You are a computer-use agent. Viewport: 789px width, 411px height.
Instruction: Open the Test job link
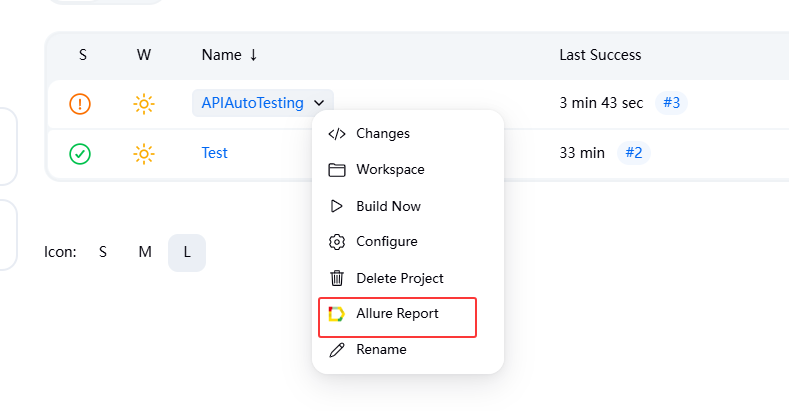click(214, 153)
